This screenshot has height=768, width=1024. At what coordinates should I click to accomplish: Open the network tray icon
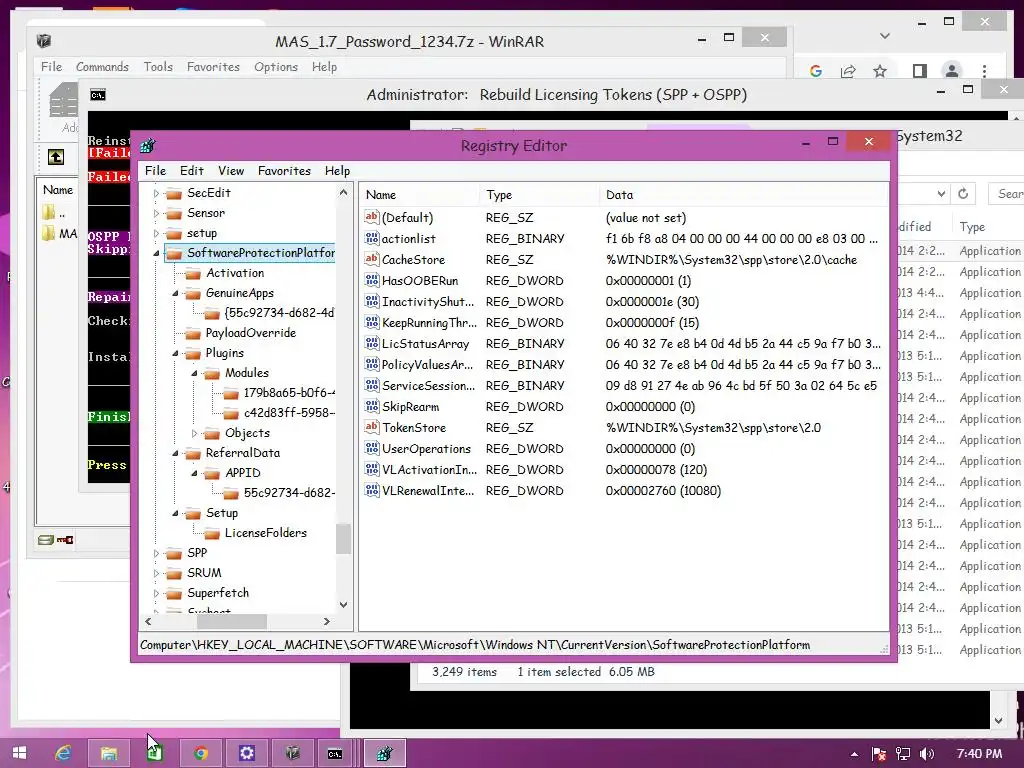903,754
